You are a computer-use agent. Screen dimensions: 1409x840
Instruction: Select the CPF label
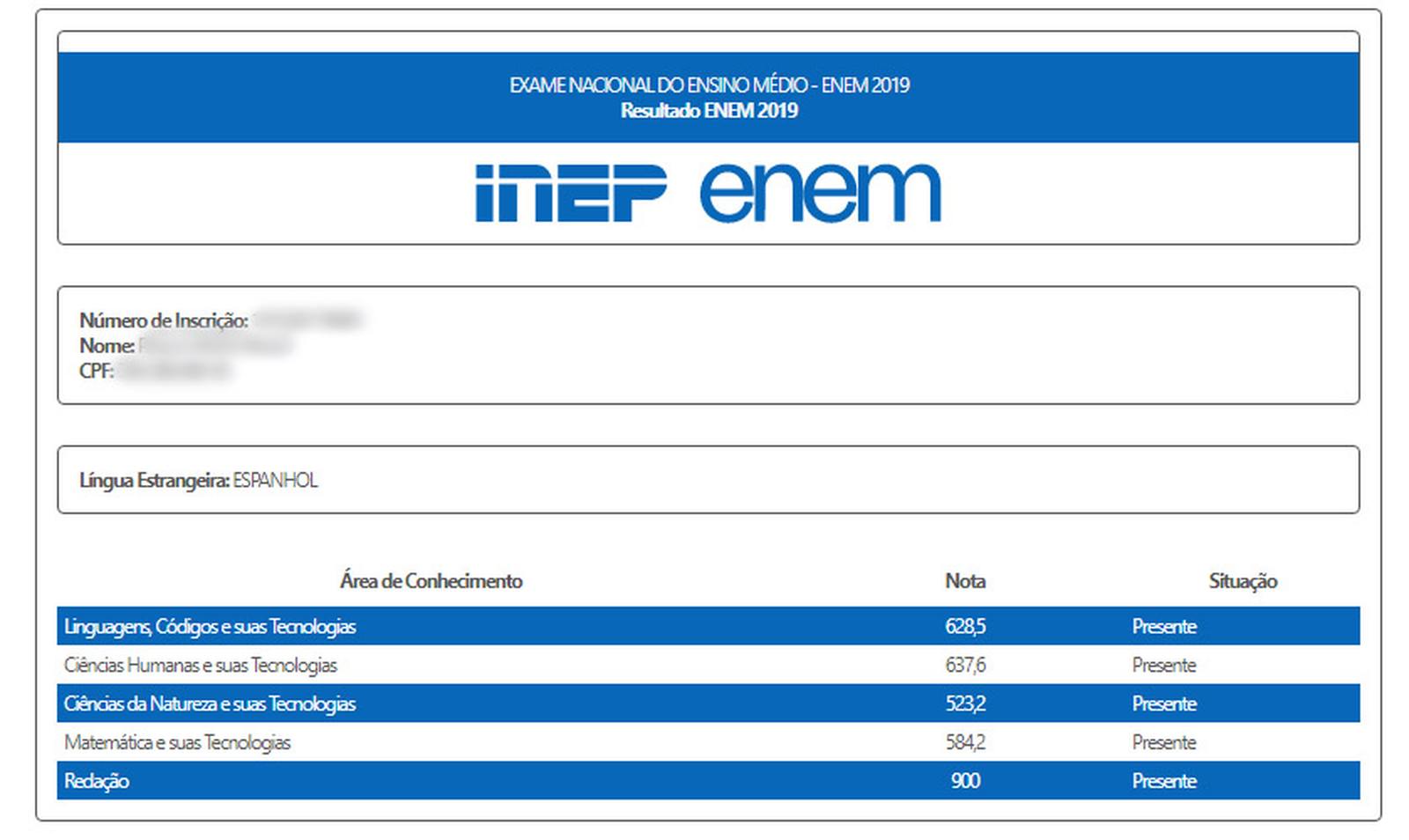(96, 371)
